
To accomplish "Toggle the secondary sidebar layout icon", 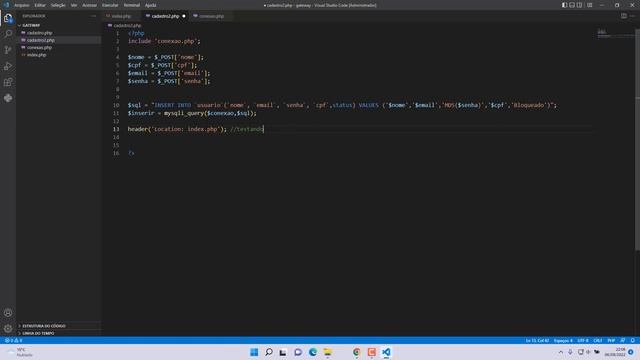I will (580, 5).
